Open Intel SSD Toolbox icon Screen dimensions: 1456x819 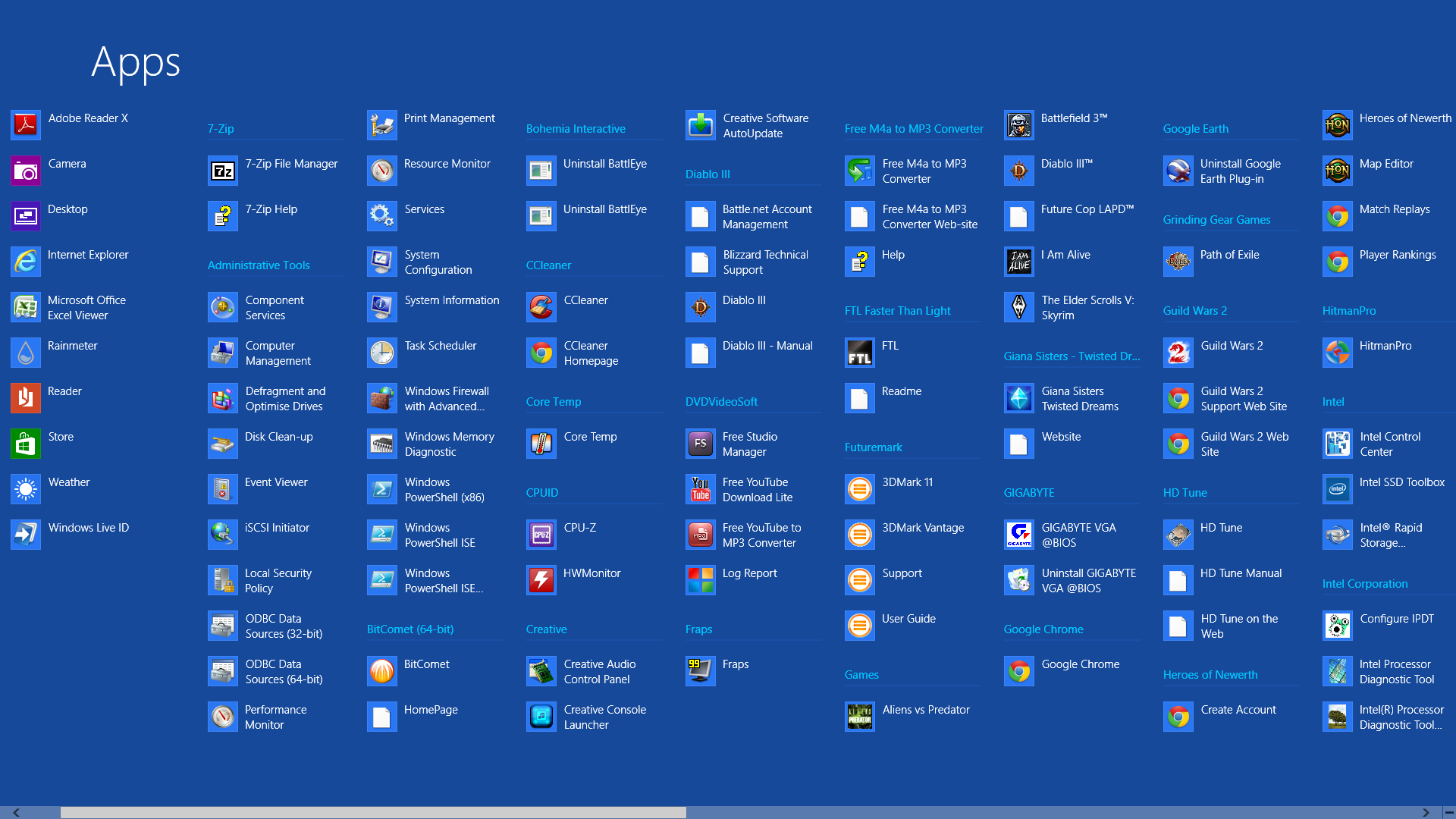click(1338, 489)
